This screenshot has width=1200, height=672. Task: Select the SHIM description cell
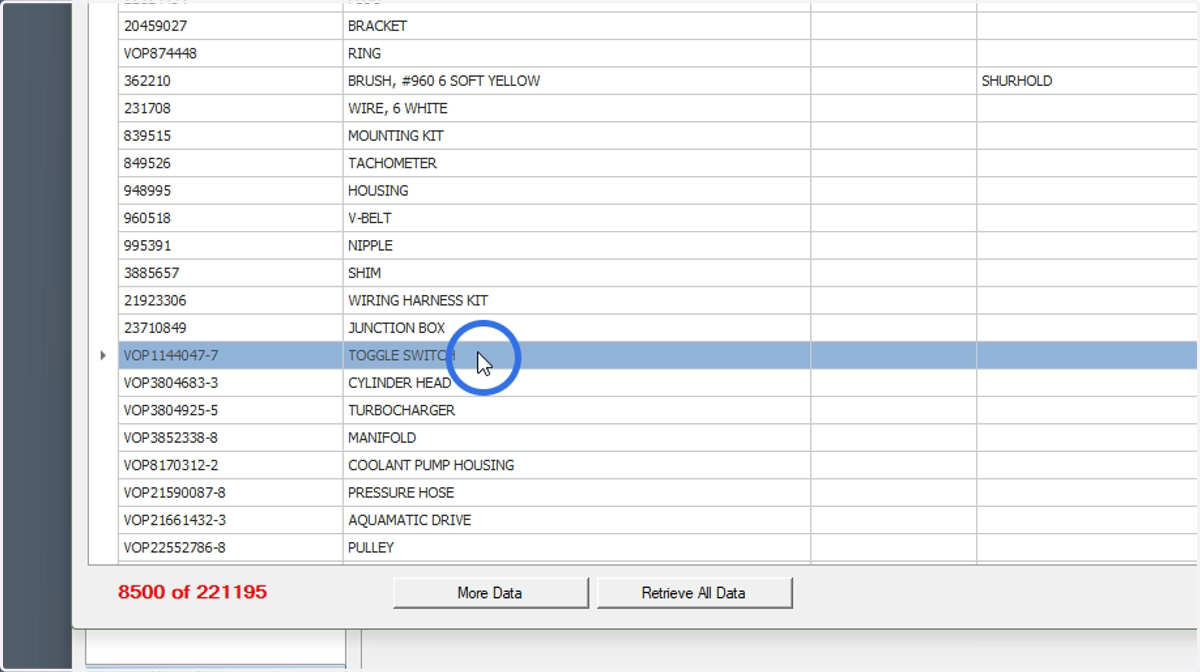(576, 273)
